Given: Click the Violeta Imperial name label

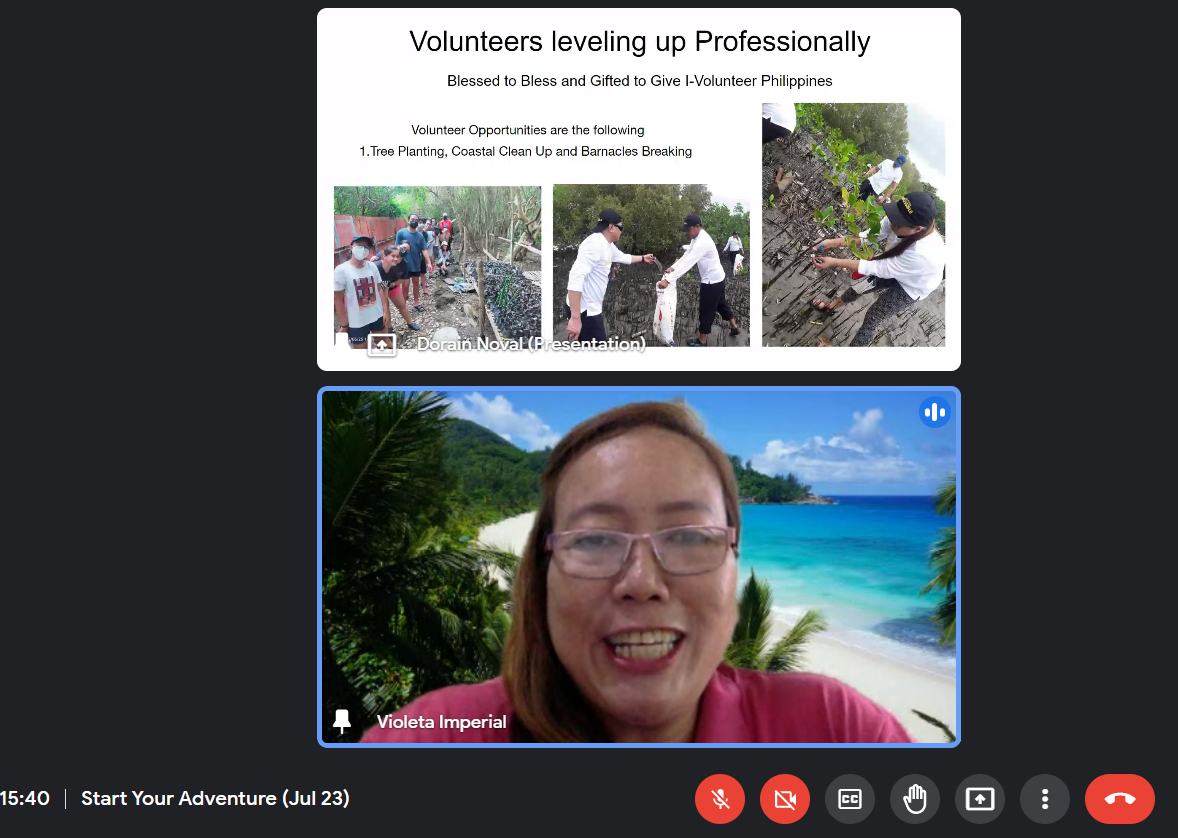Looking at the screenshot, I should 441,722.
